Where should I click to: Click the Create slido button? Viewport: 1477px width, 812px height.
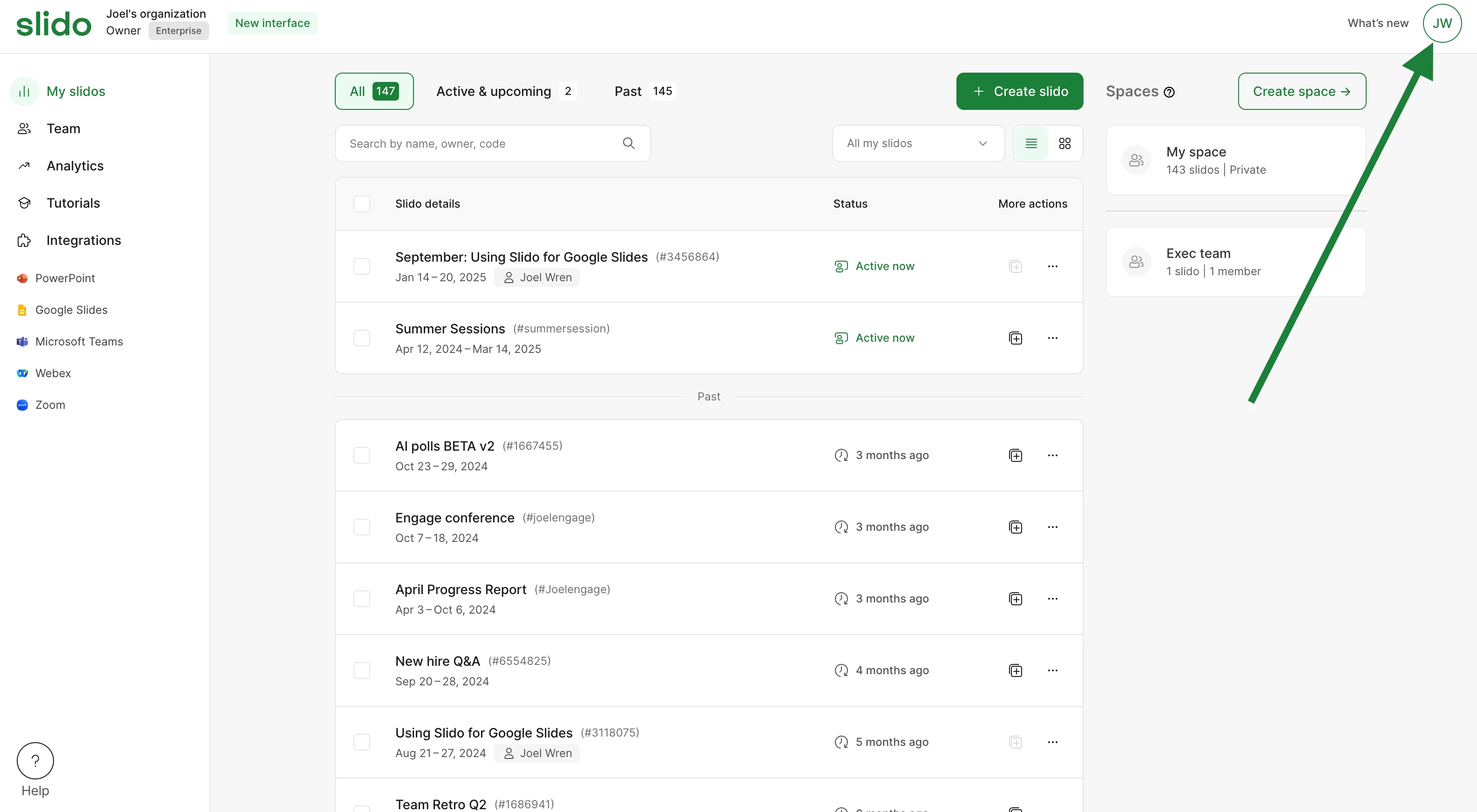(x=1019, y=91)
